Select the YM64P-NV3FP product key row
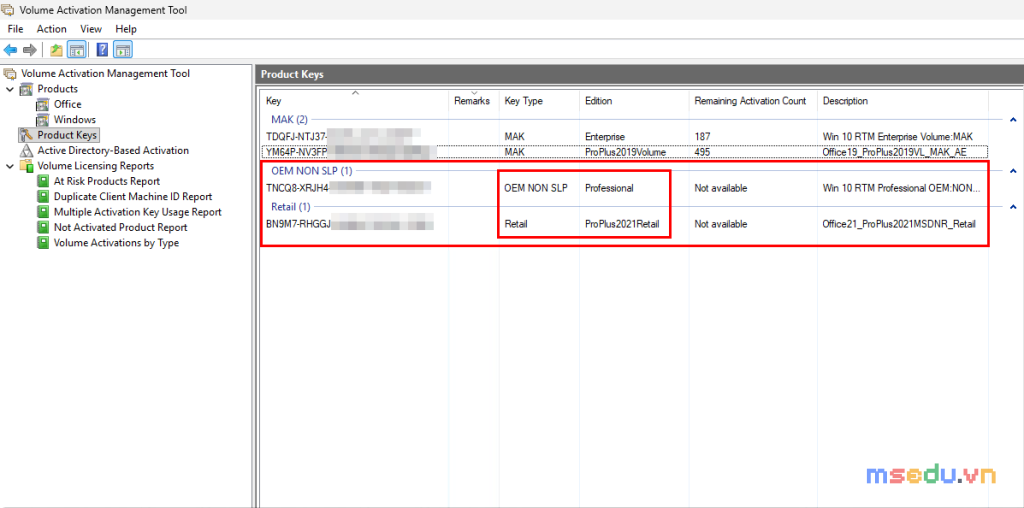The height and width of the screenshot is (508, 1024). [x=624, y=152]
